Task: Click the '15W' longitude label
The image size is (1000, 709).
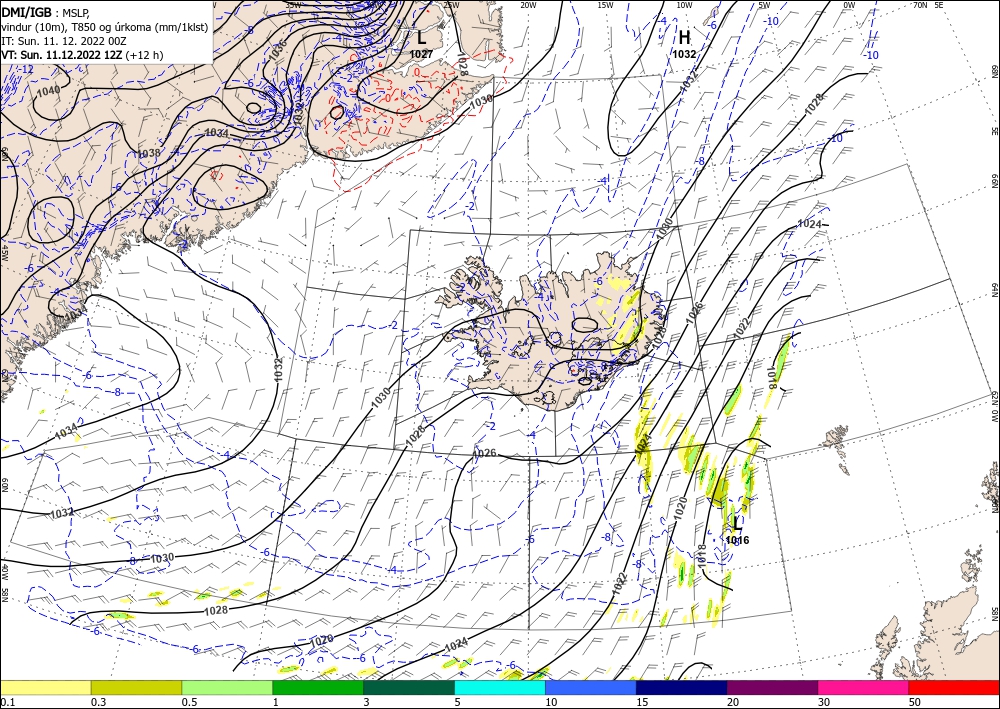Action: point(605,5)
